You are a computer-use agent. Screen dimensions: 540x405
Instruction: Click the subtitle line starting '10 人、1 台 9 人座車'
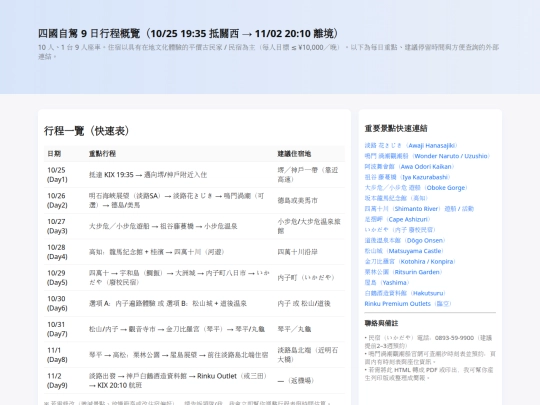click(269, 52)
